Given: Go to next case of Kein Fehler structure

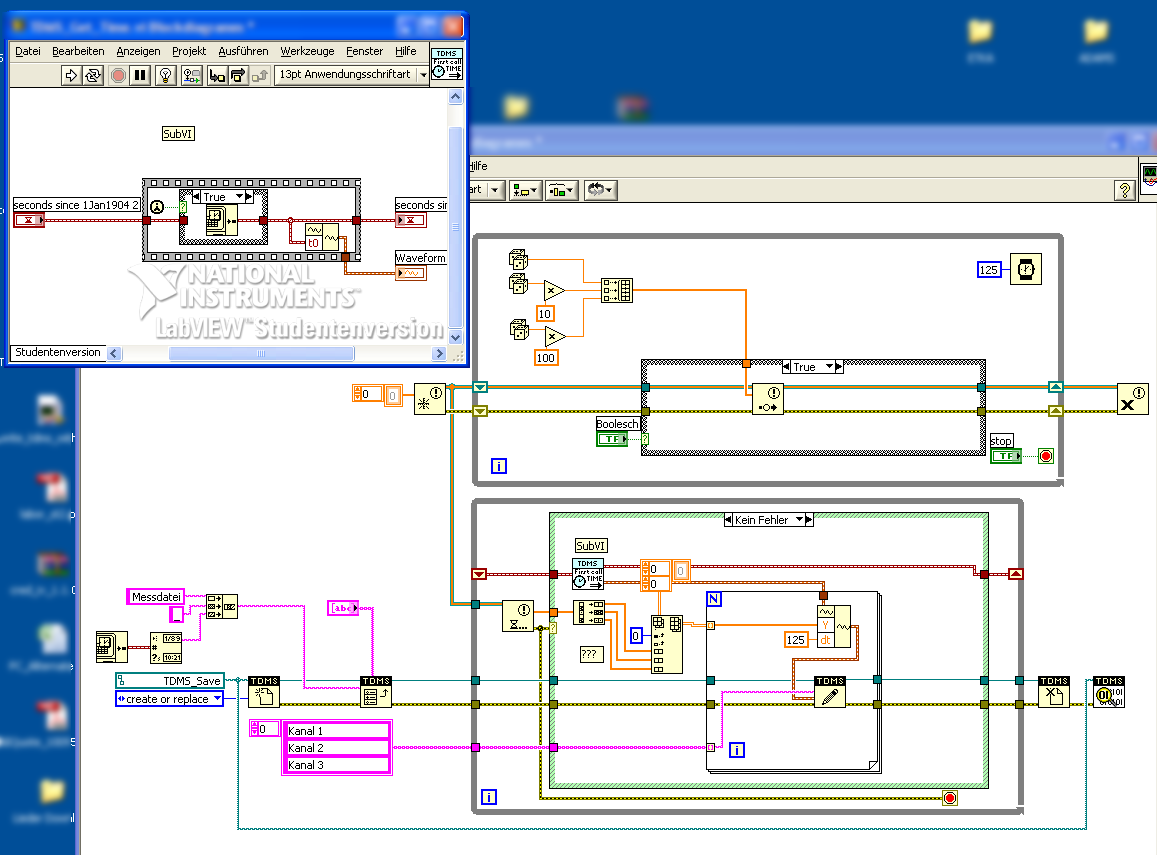Looking at the screenshot, I should [809, 520].
